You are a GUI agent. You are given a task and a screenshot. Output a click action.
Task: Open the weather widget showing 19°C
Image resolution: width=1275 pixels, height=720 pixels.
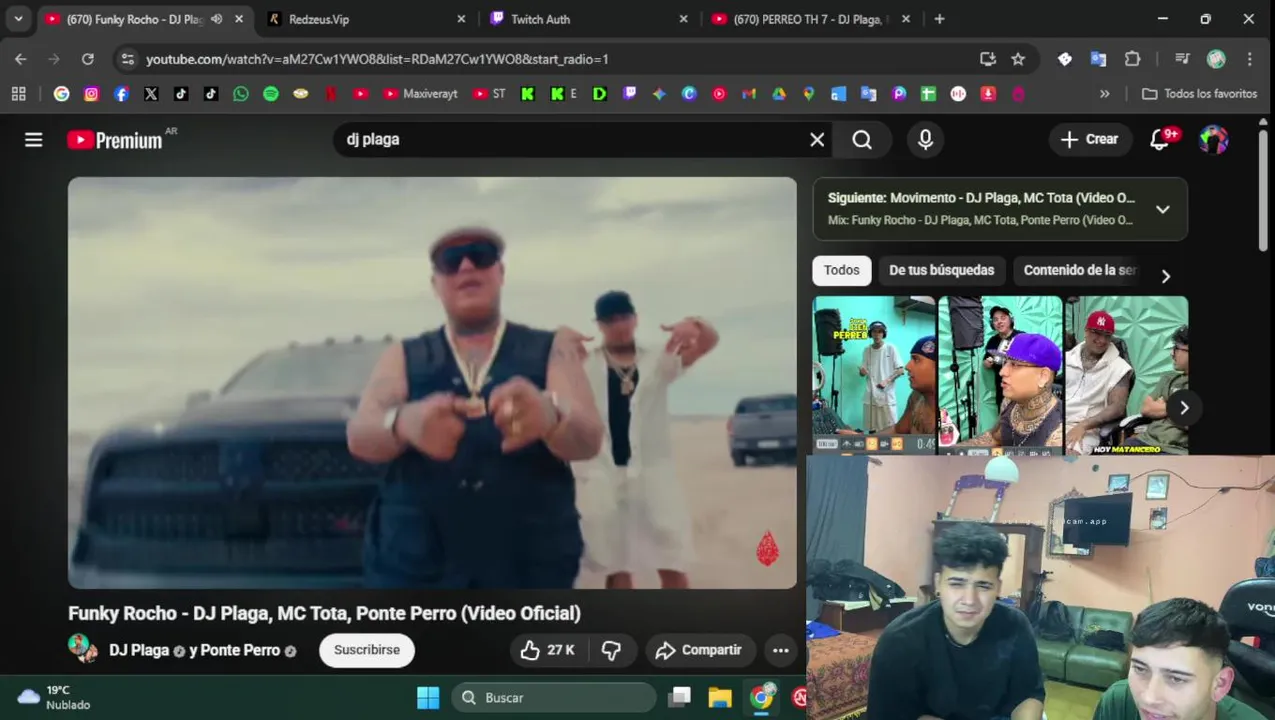(x=54, y=697)
